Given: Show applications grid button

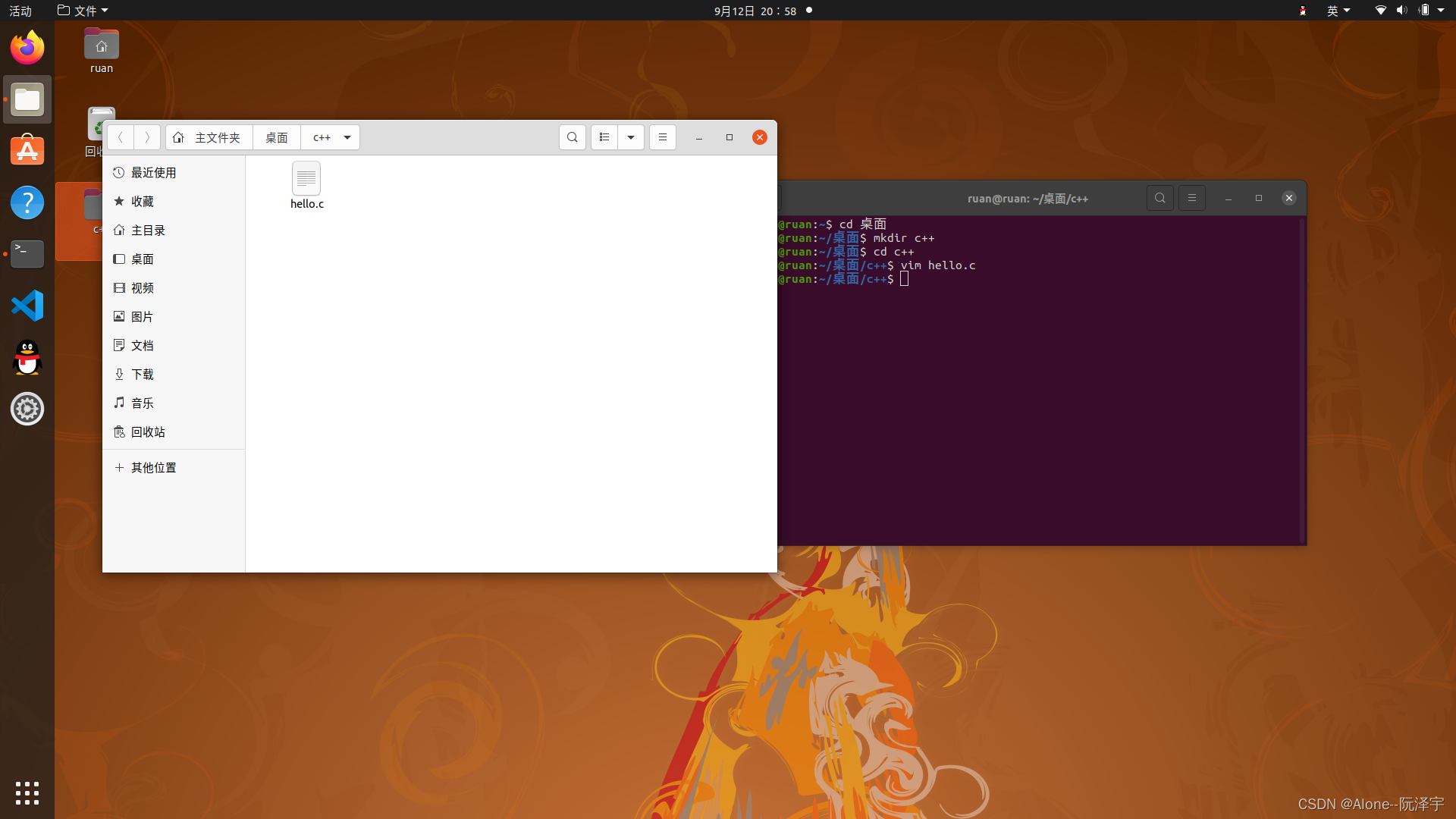Looking at the screenshot, I should (27, 793).
